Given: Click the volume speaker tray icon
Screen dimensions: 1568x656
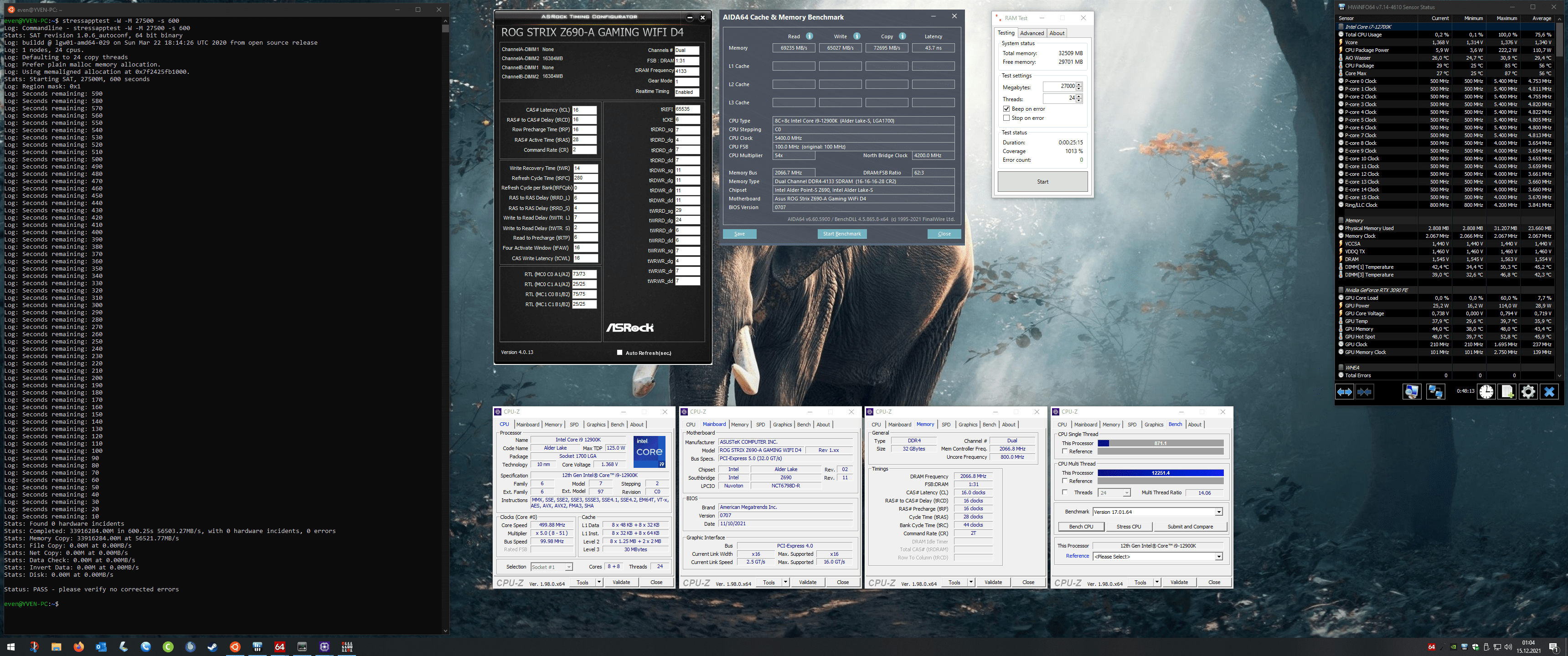Looking at the screenshot, I should click(1508, 647).
